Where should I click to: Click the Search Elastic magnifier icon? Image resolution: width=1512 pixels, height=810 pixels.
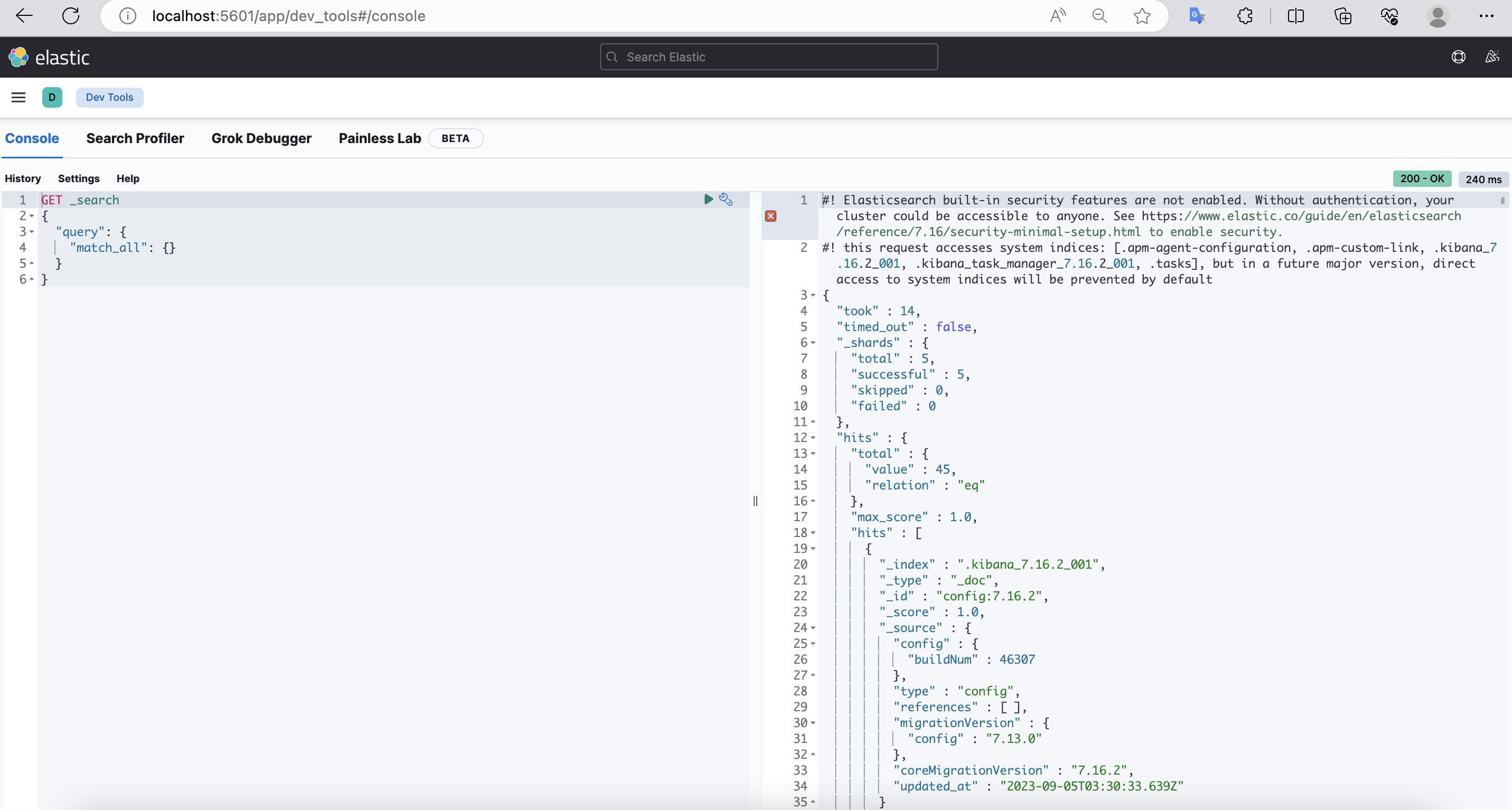point(612,57)
